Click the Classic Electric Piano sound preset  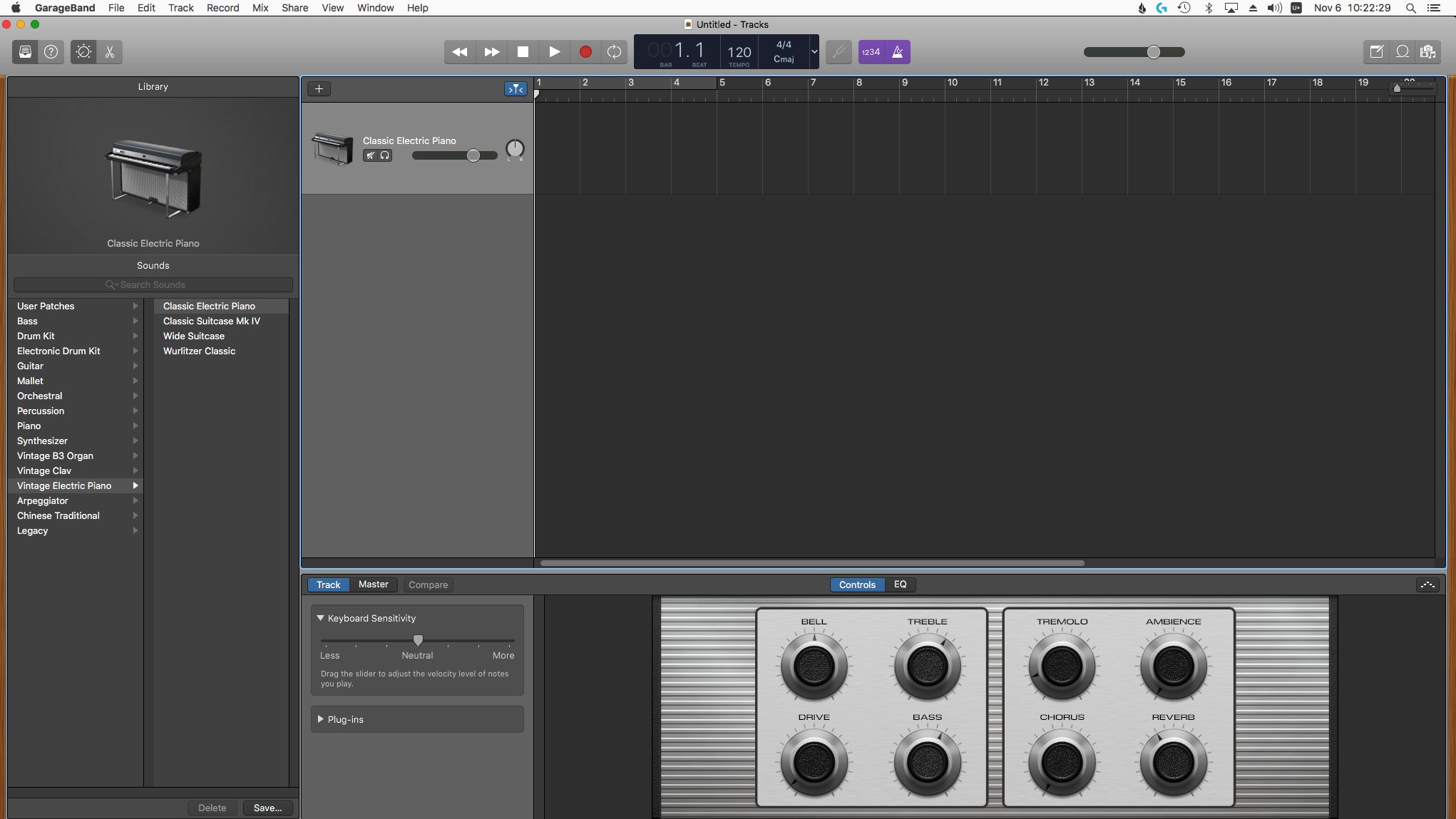[x=209, y=305]
